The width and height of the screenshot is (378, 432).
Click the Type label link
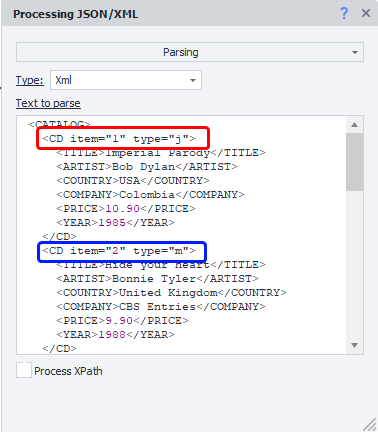30,80
